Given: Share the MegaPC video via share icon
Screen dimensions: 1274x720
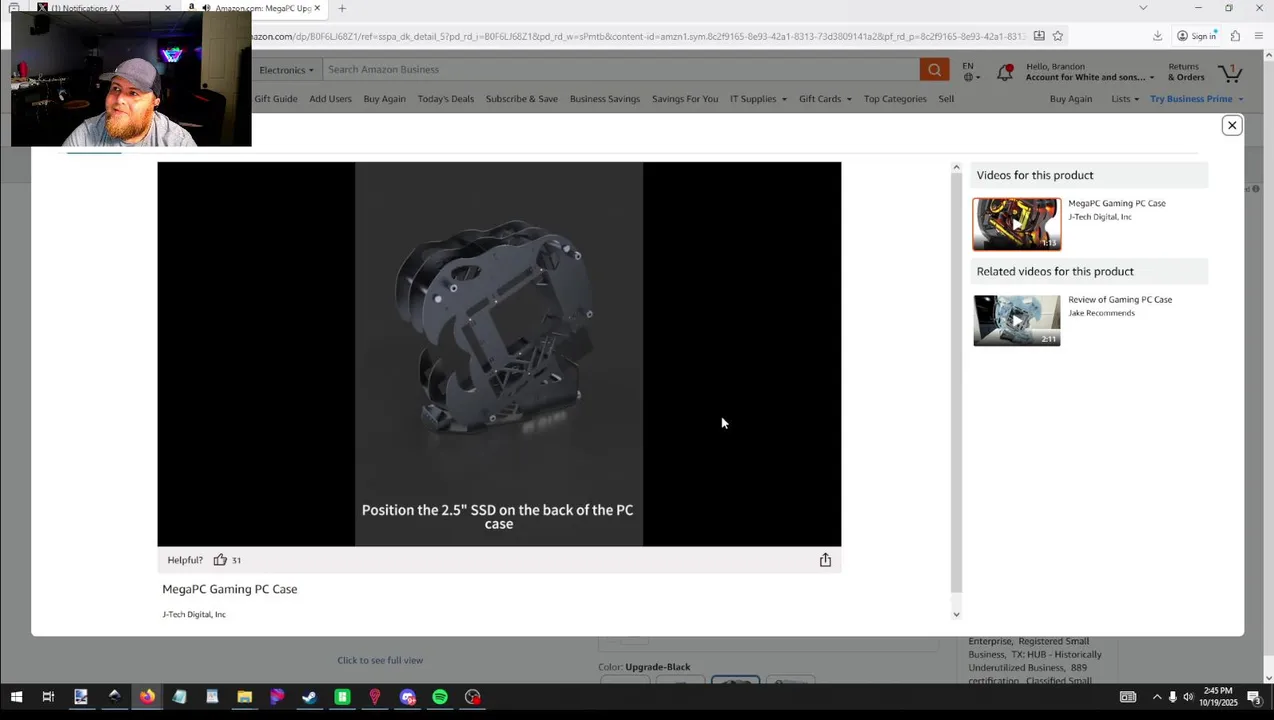Looking at the screenshot, I should pyautogui.click(x=825, y=560).
